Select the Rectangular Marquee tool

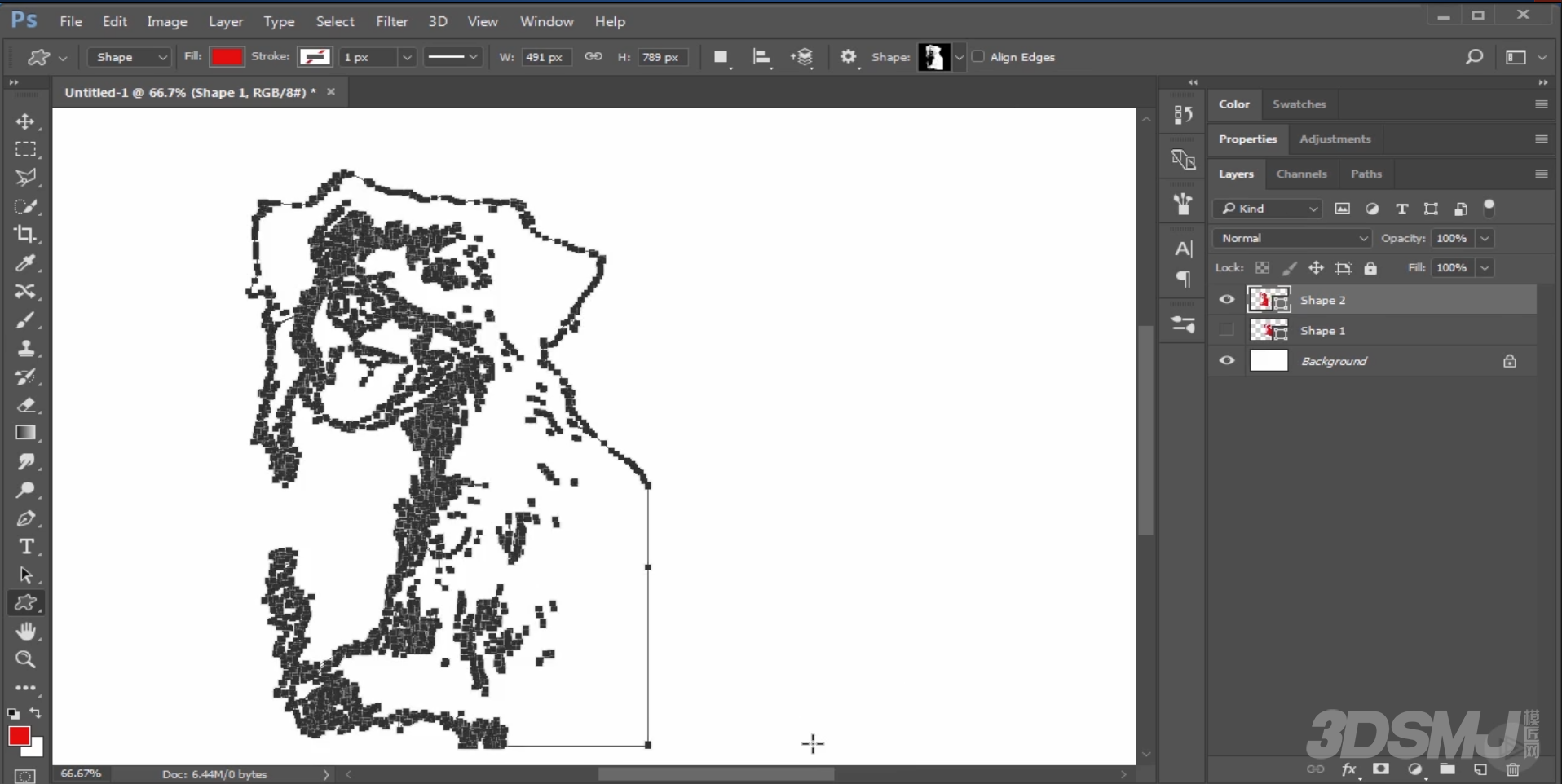pyautogui.click(x=25, y=149)
